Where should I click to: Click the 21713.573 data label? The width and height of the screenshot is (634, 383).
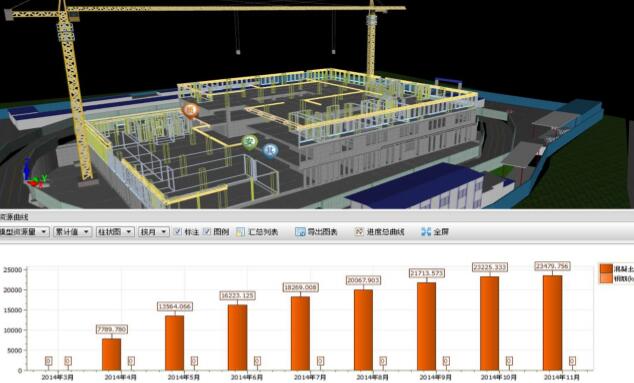[427, 273]
